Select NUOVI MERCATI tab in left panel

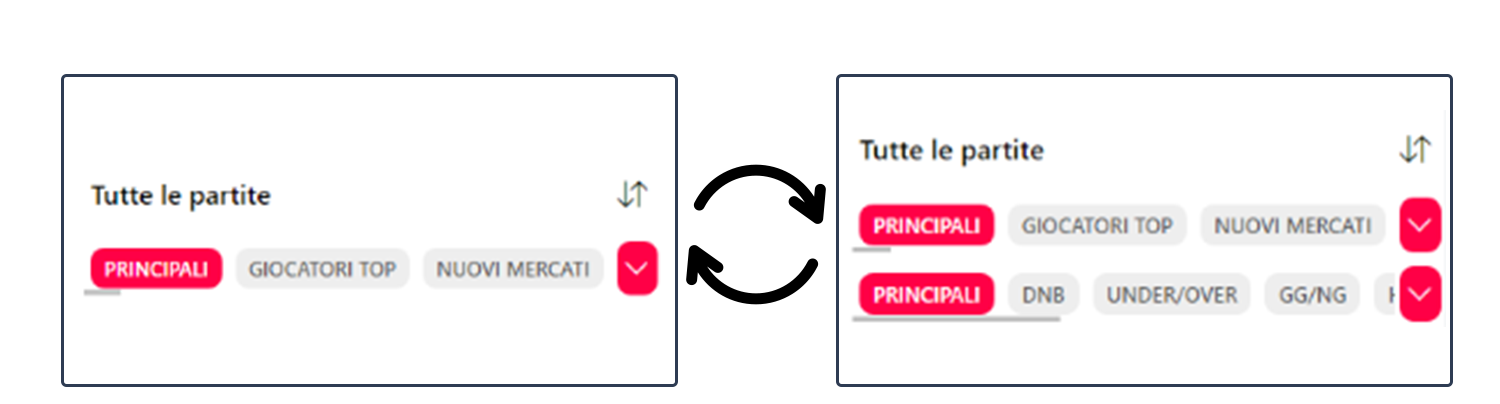coord(513,269)
